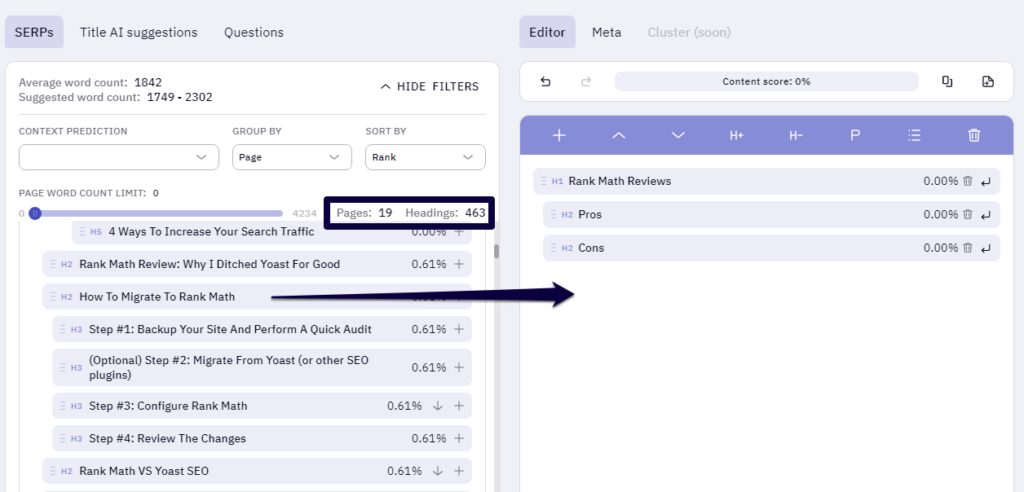Delete the Cons heading
The image size is (1024, 492).
point(968,248)
